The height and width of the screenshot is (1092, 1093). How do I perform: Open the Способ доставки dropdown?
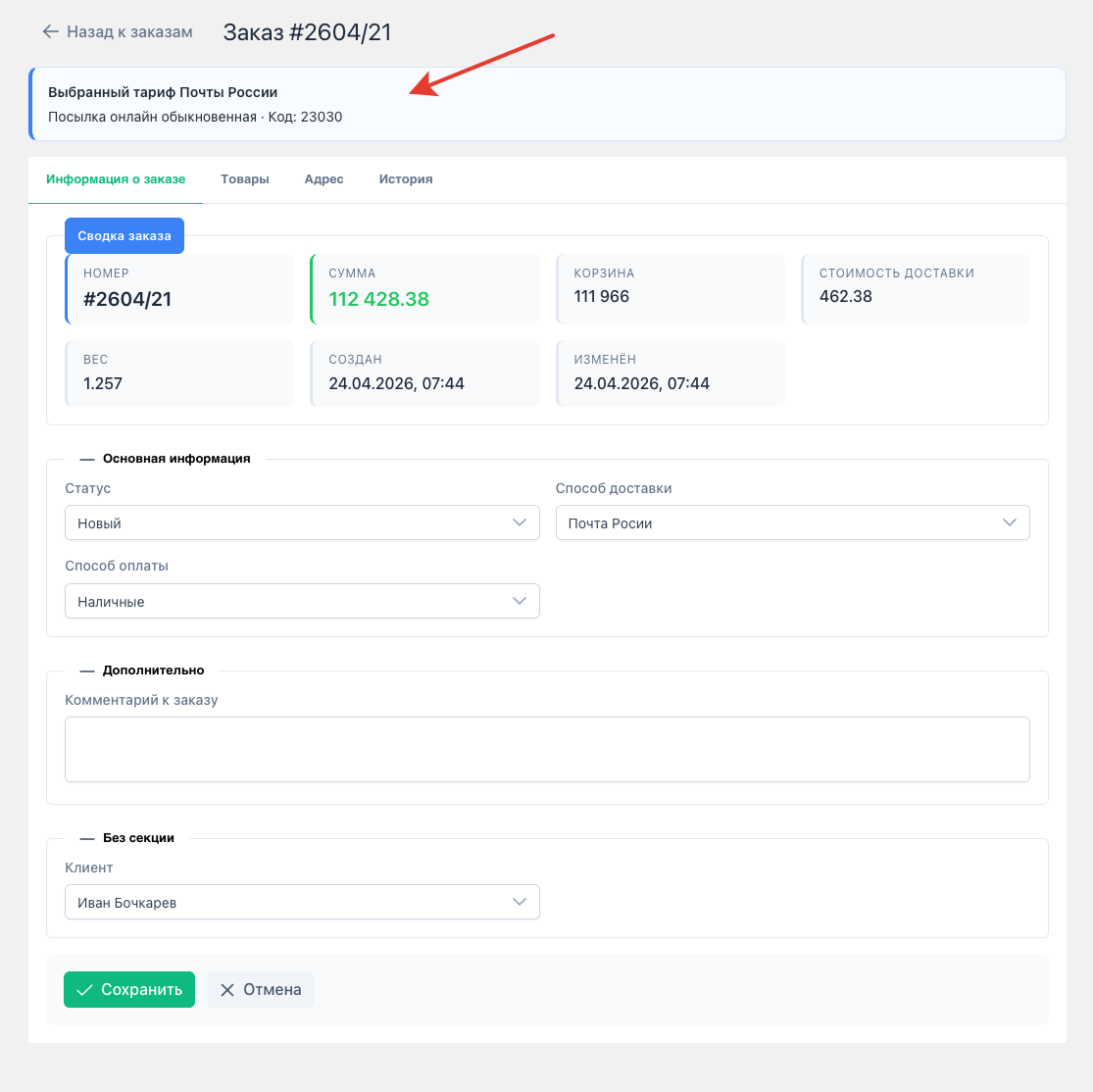click(792, 523)
